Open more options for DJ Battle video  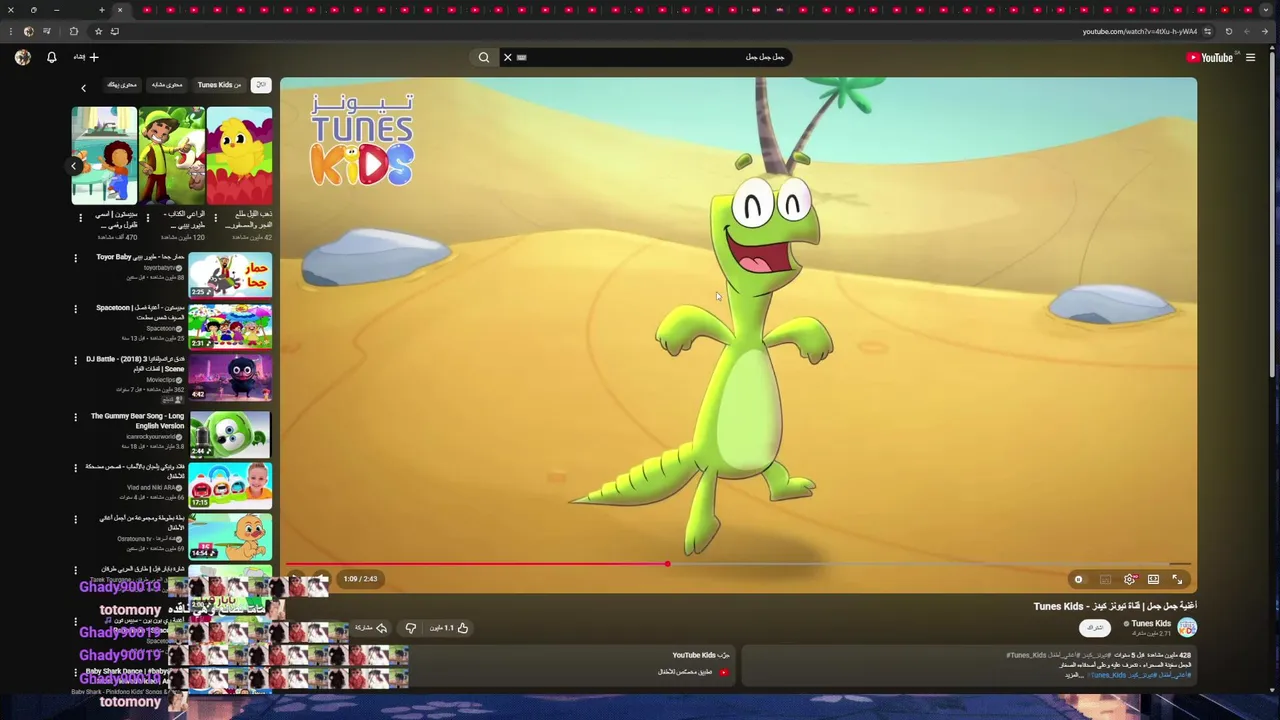[75, 360]
